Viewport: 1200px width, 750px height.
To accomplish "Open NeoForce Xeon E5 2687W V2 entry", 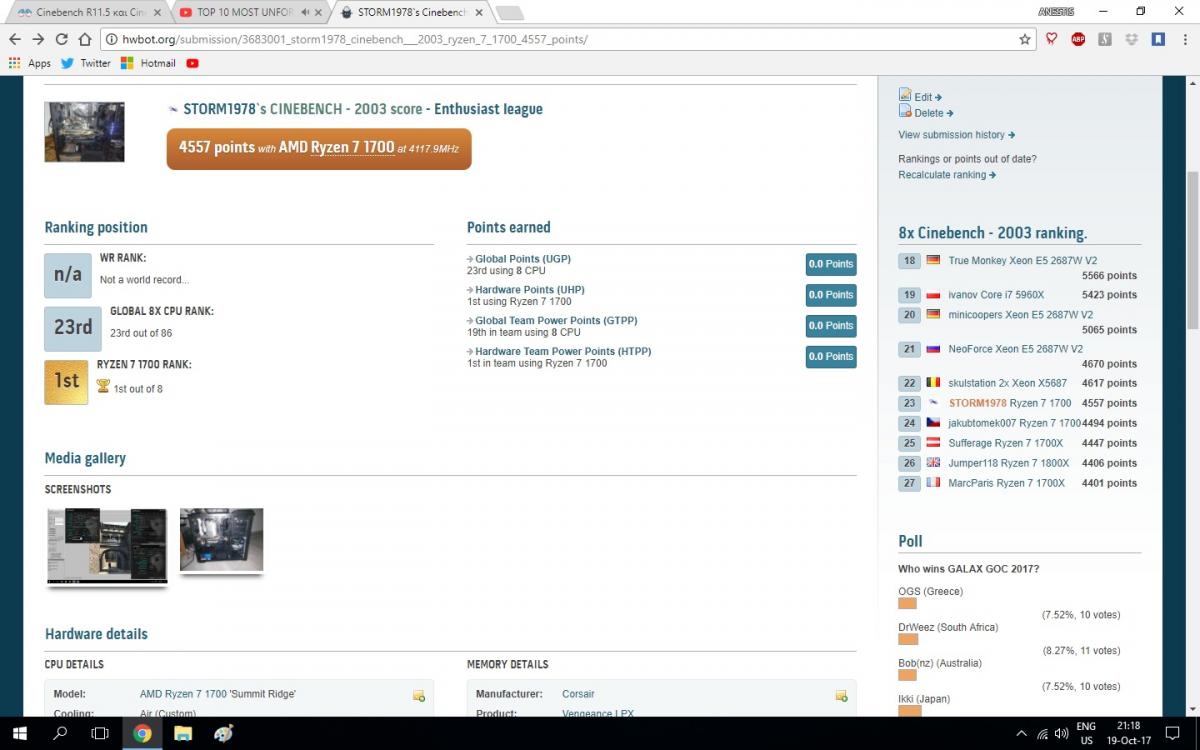I will 1015,349.
